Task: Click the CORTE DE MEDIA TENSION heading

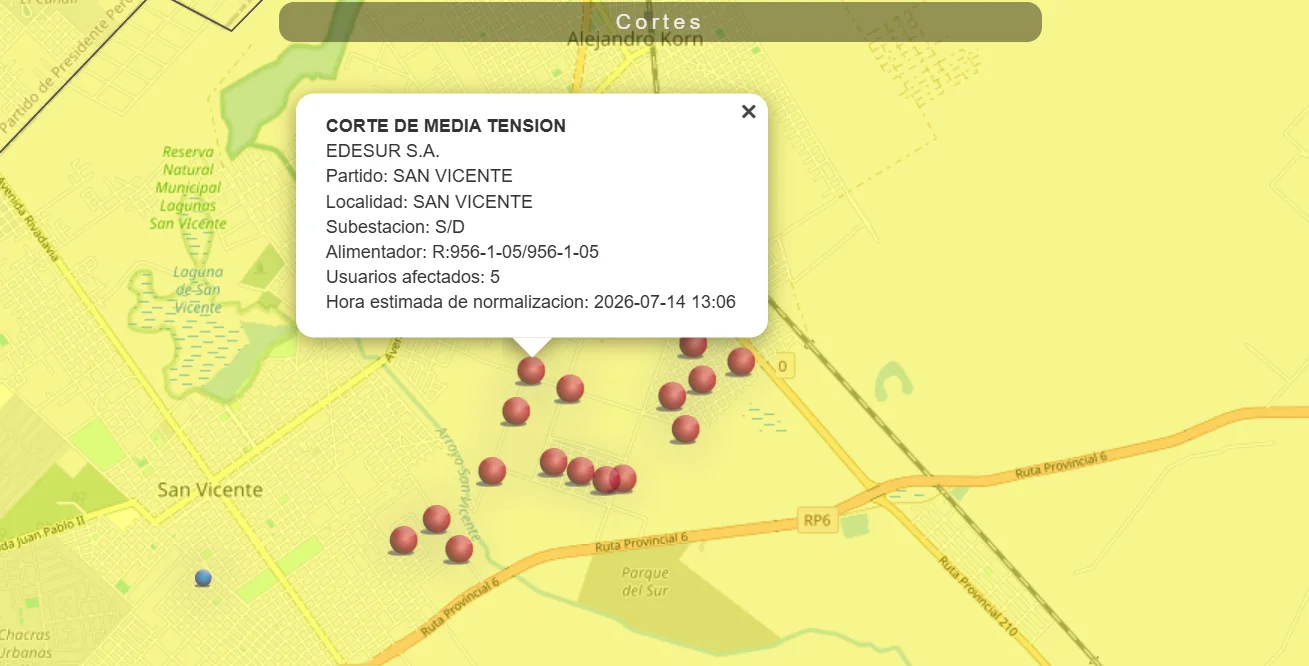Action: coord(446,126)
